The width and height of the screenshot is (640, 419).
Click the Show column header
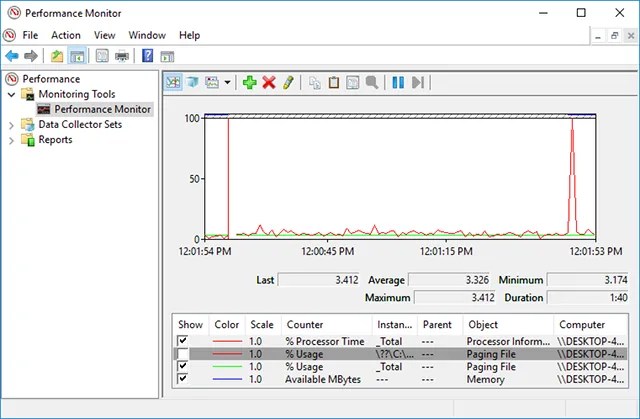click(190, 325)
